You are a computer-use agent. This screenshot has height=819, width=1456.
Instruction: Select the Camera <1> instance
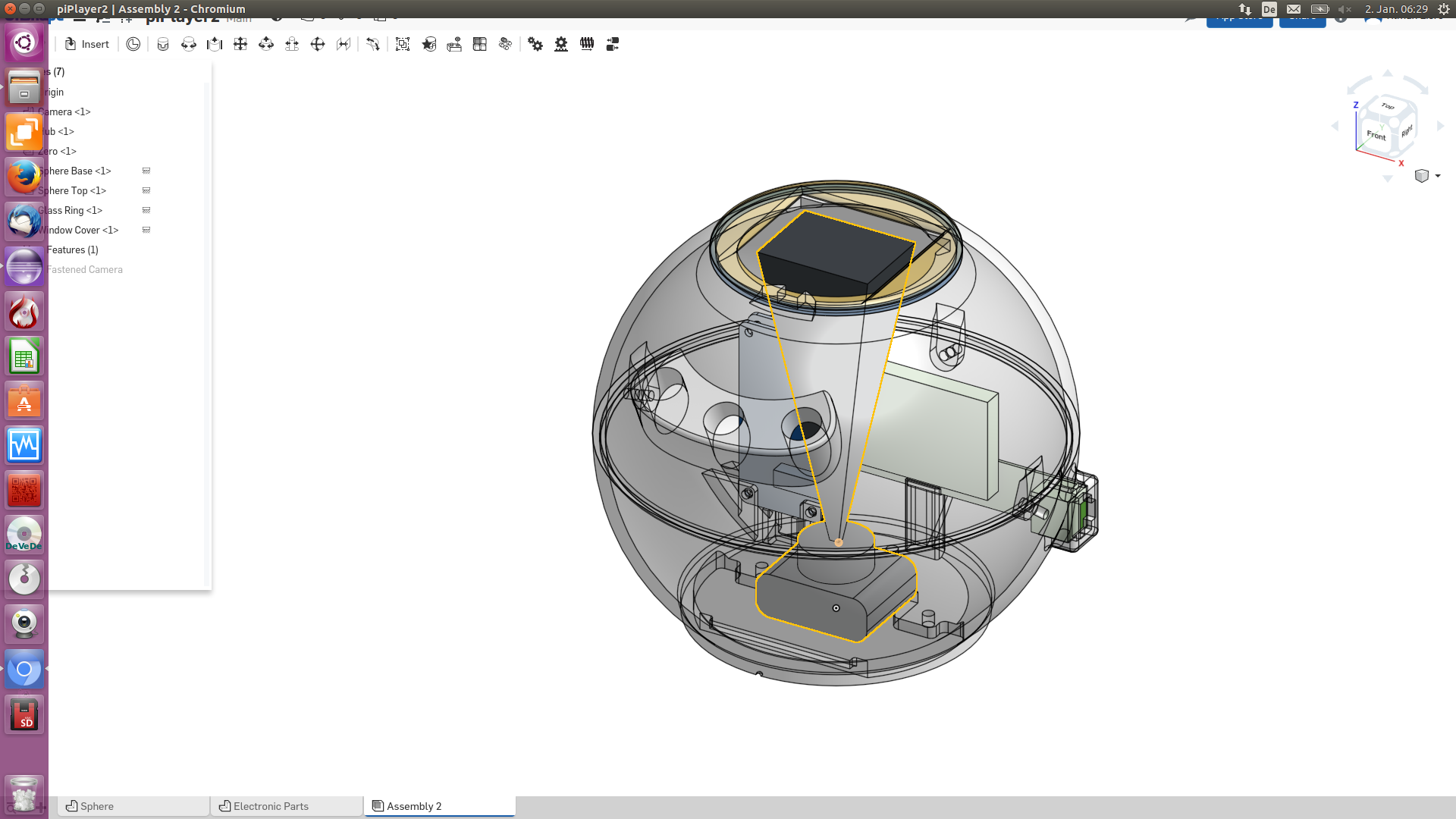[64, 111]
